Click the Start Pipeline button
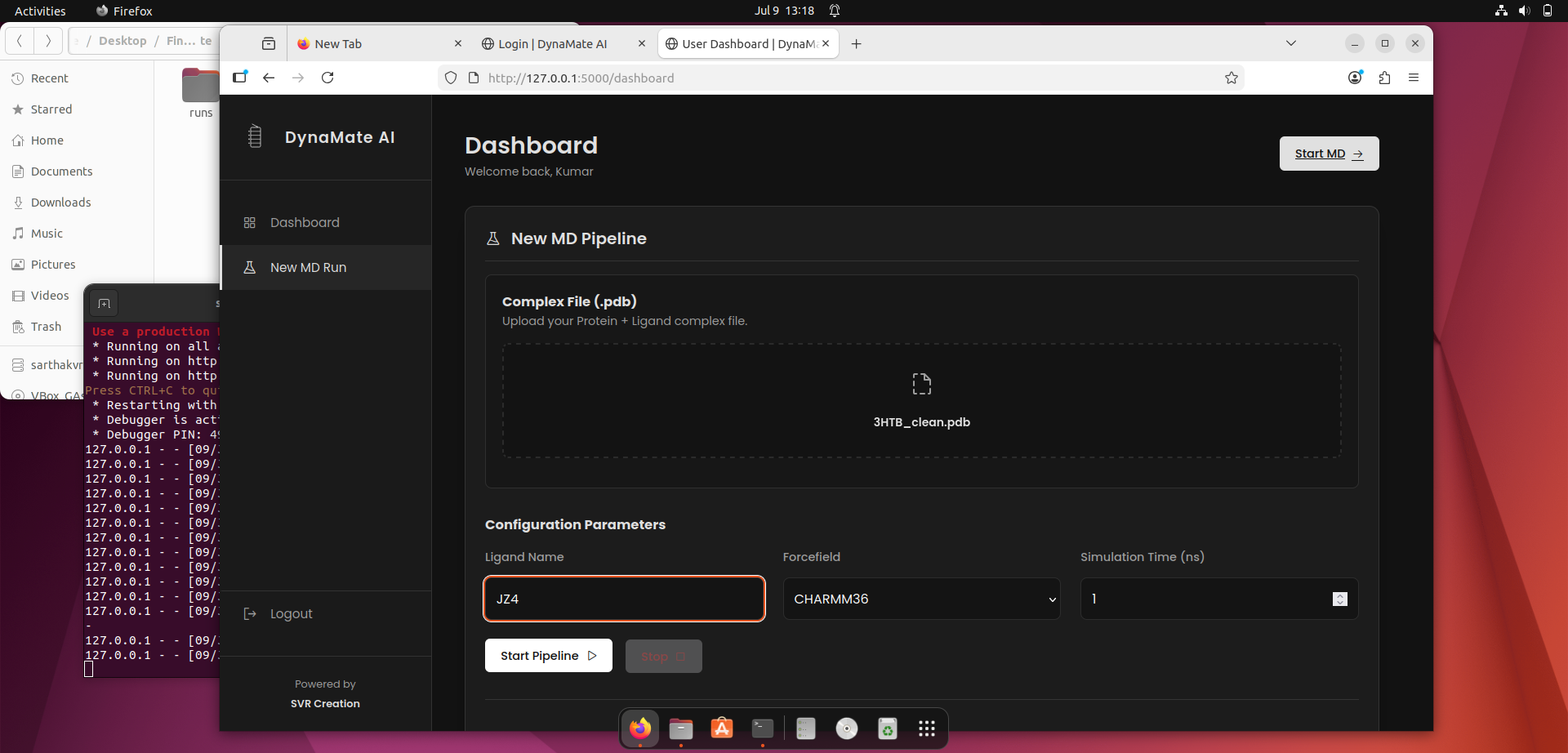The height and width of the screenshot is (753, 1568). (549, 656)
